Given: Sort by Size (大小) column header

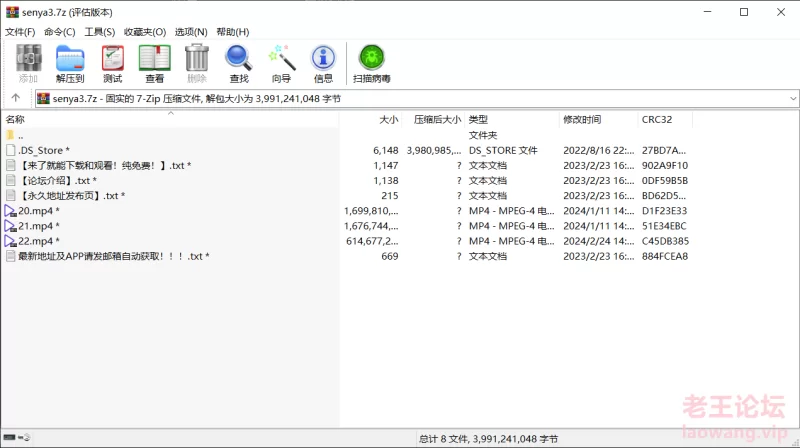Looking at the screenshot, I should pos(370,119).
